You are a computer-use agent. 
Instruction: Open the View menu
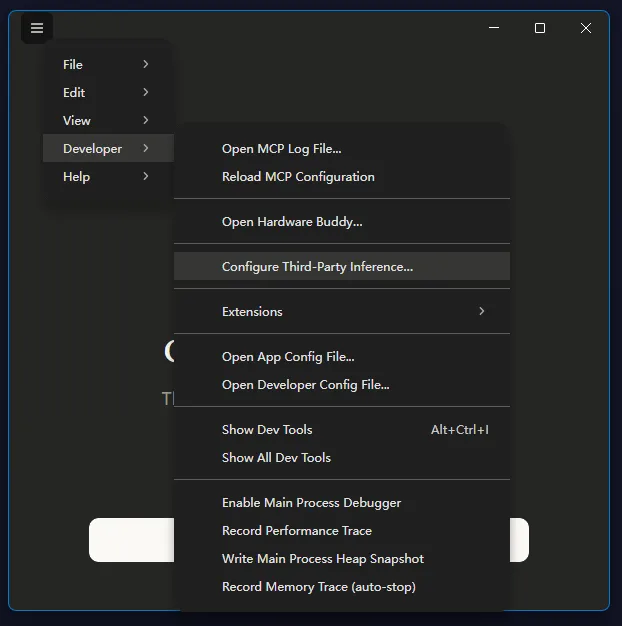108,120
